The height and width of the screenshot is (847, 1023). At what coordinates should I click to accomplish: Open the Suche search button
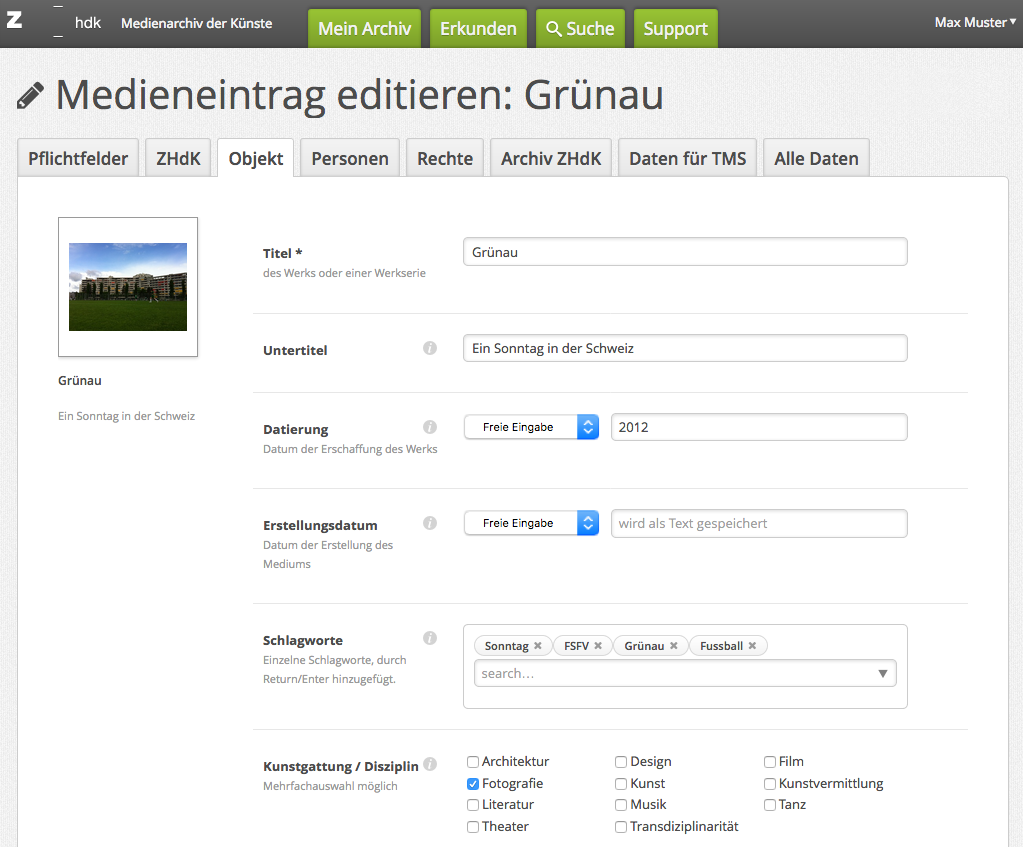point(580,29)
